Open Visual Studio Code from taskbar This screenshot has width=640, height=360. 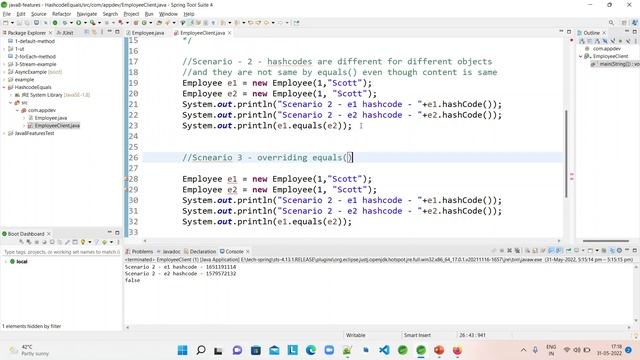pyautogui.click(x=384, y=350)
